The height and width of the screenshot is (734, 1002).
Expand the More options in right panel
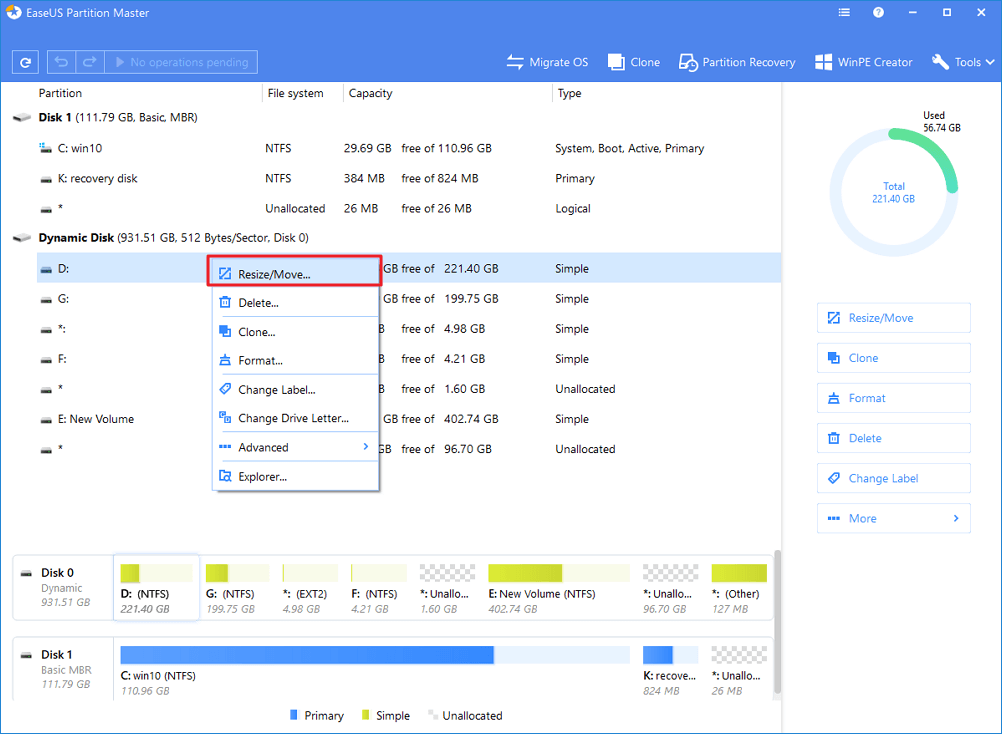pyautogui.click(x=893, y=519)
